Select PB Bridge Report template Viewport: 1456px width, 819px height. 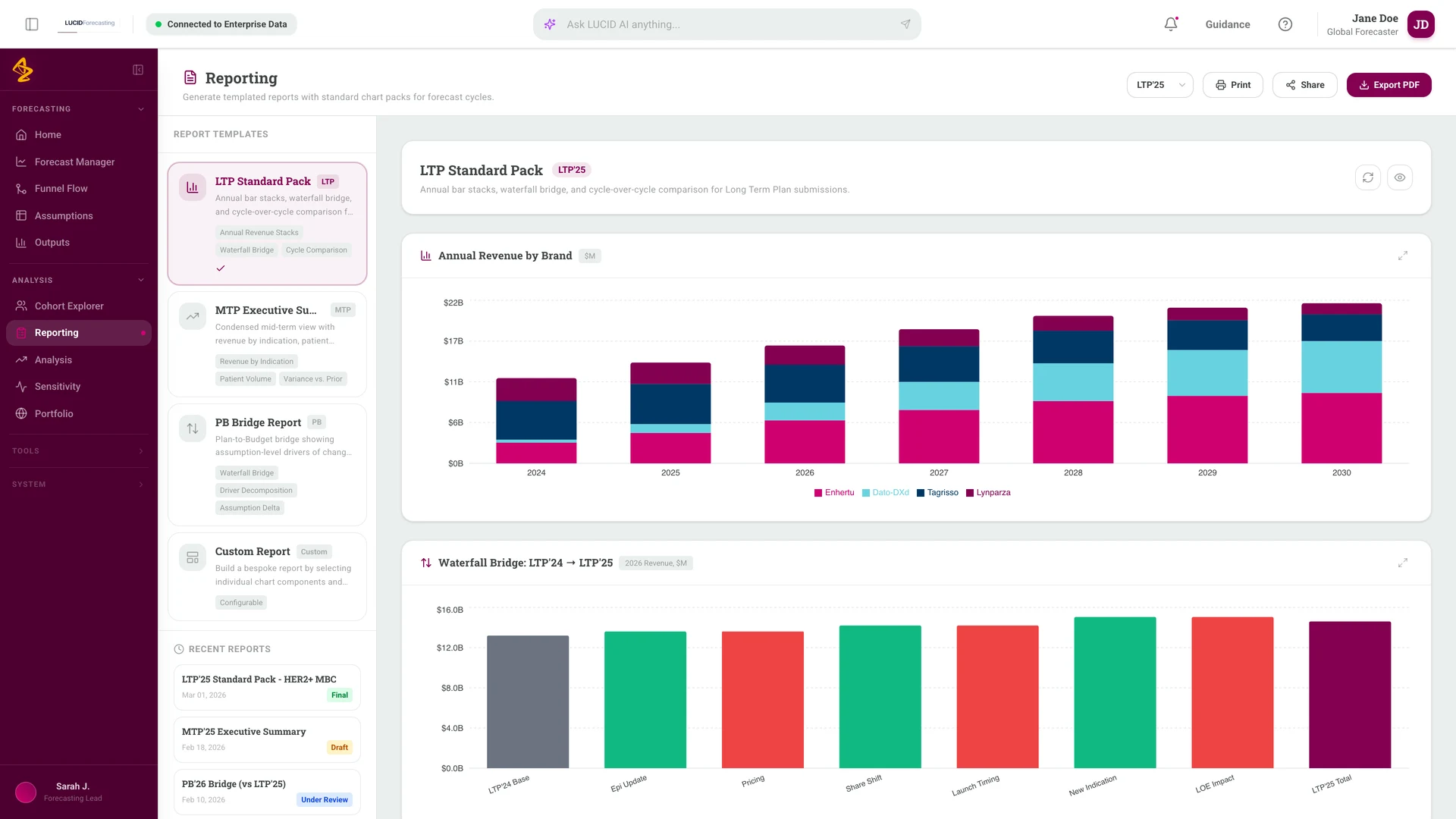tap(267, 465)
